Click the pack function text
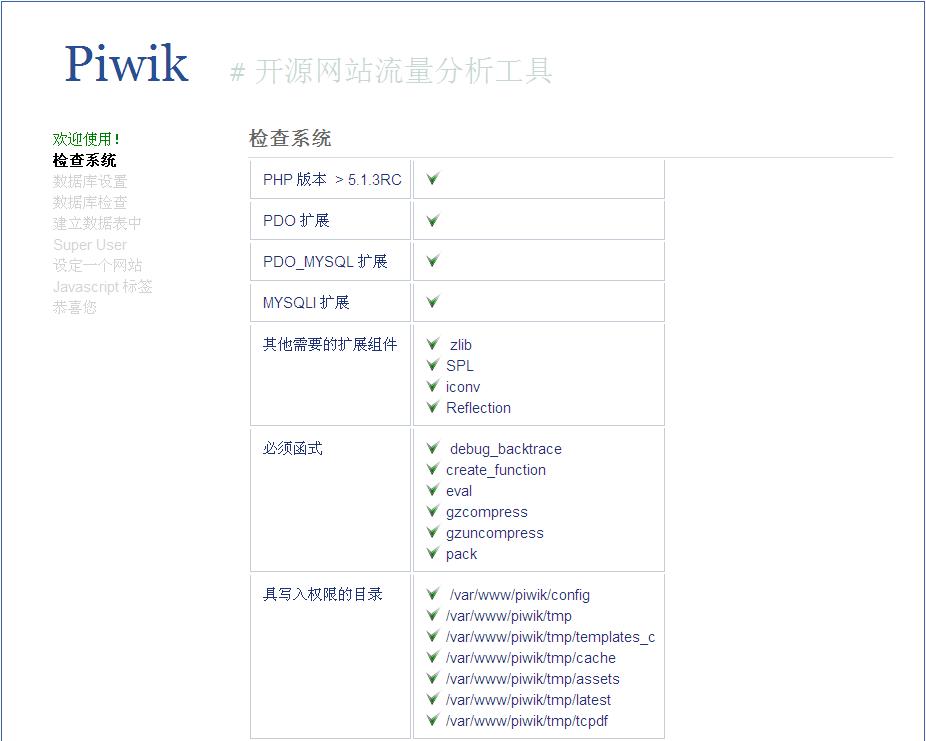This screenshot has height=741, width=926. [461, 554]
